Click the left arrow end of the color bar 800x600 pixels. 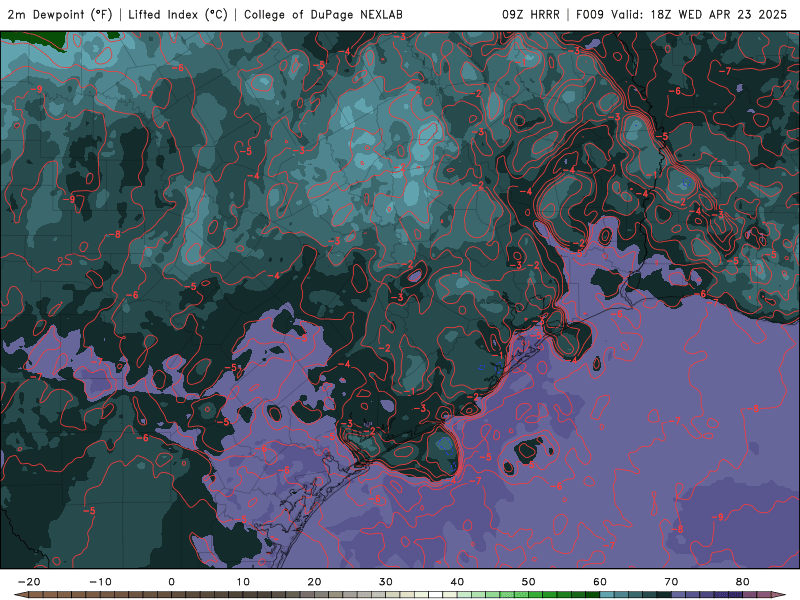[x=20, y=595]
